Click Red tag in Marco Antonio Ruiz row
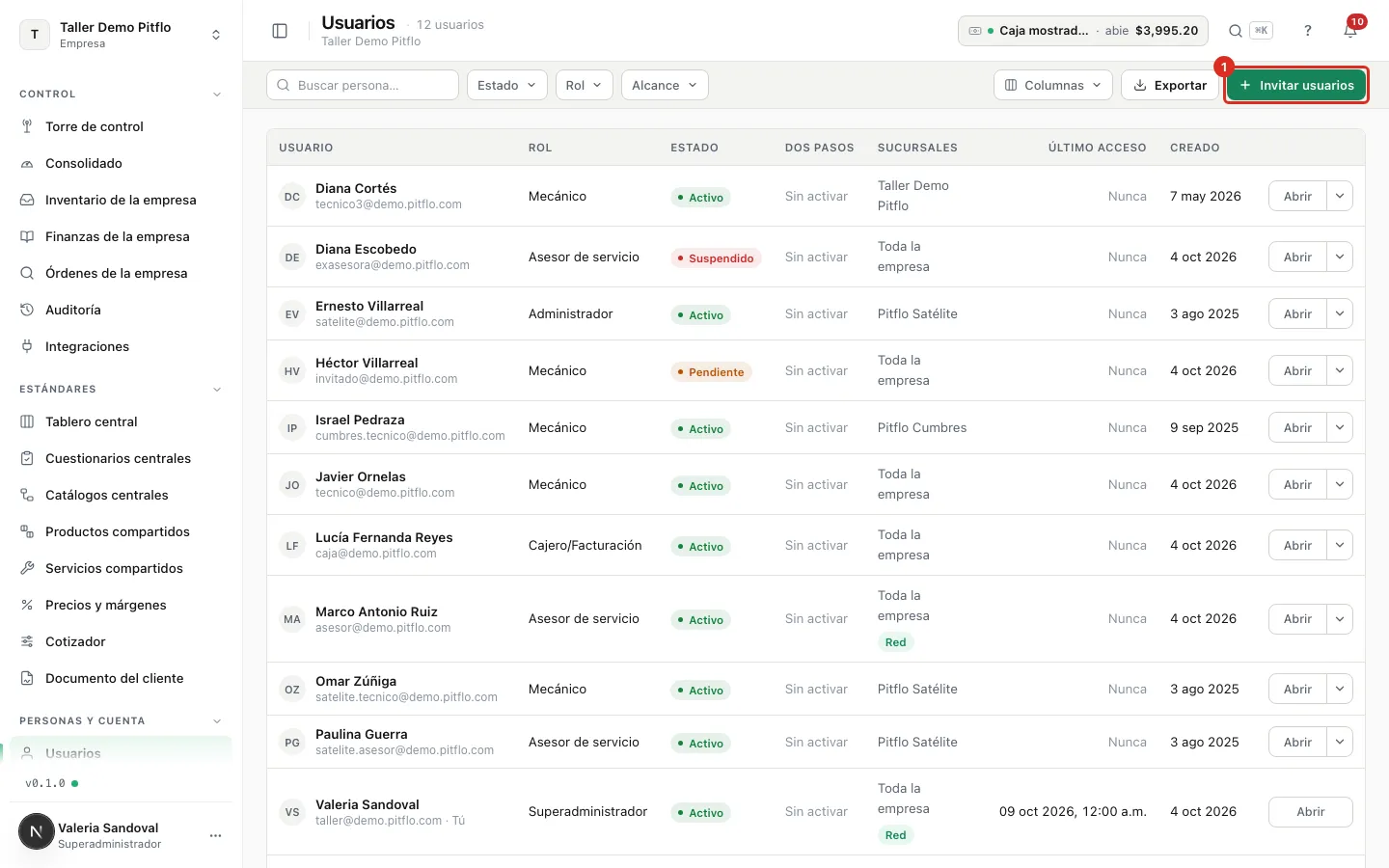This screenshot has width=1389, height=868. (x=896, y=642)
